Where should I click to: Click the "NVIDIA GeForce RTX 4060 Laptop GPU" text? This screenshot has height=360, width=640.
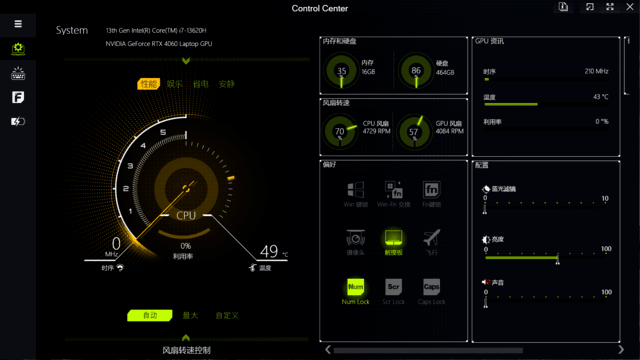[x=159, y=44]
